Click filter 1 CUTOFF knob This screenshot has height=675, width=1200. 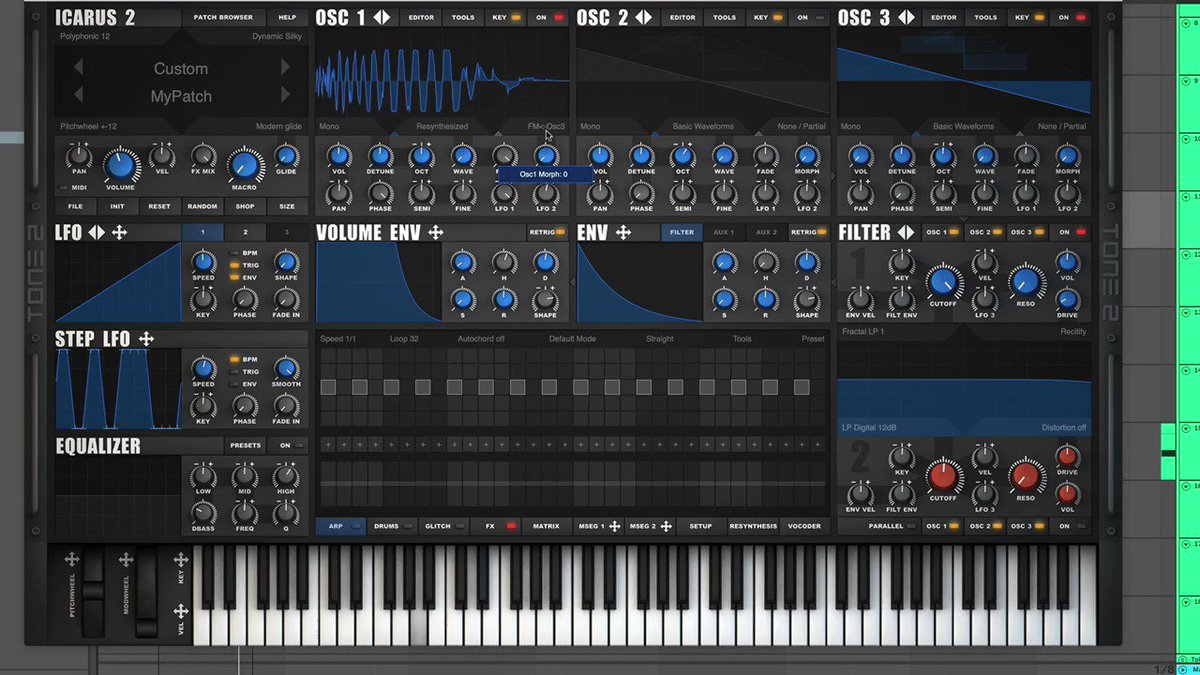click(944, 283)
